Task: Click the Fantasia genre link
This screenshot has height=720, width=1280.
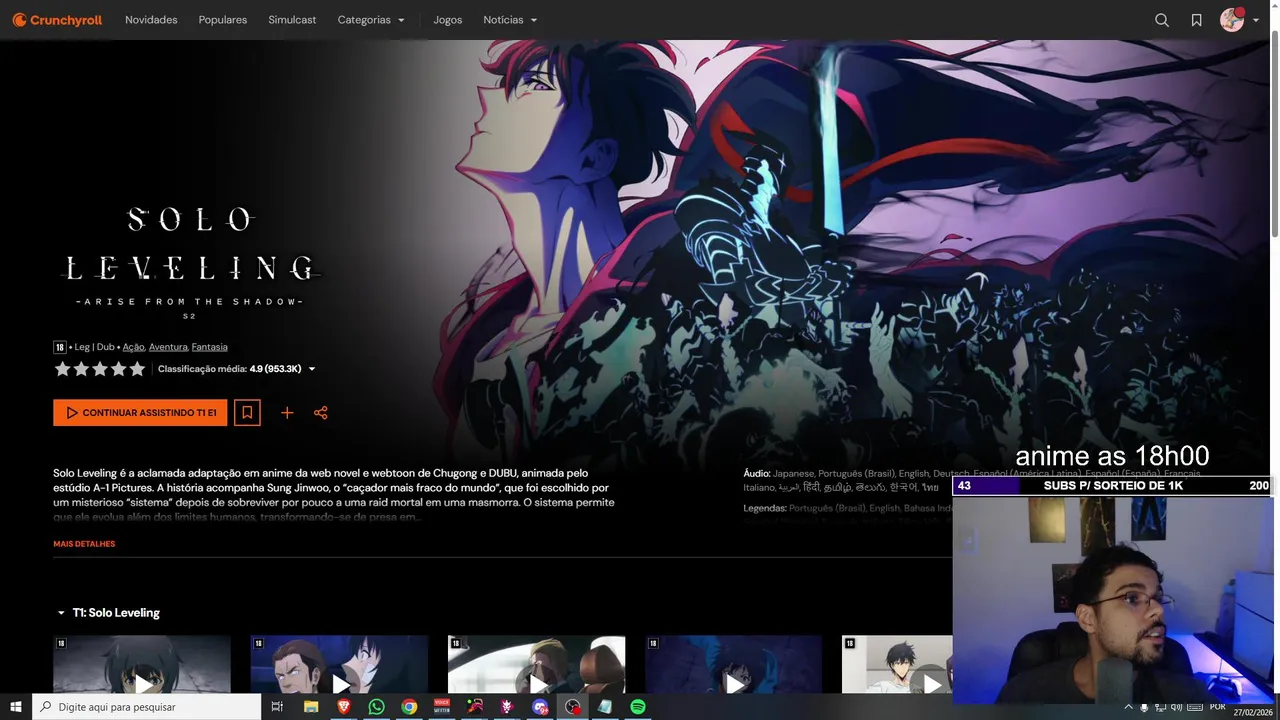Action: (x=210, y=347)
